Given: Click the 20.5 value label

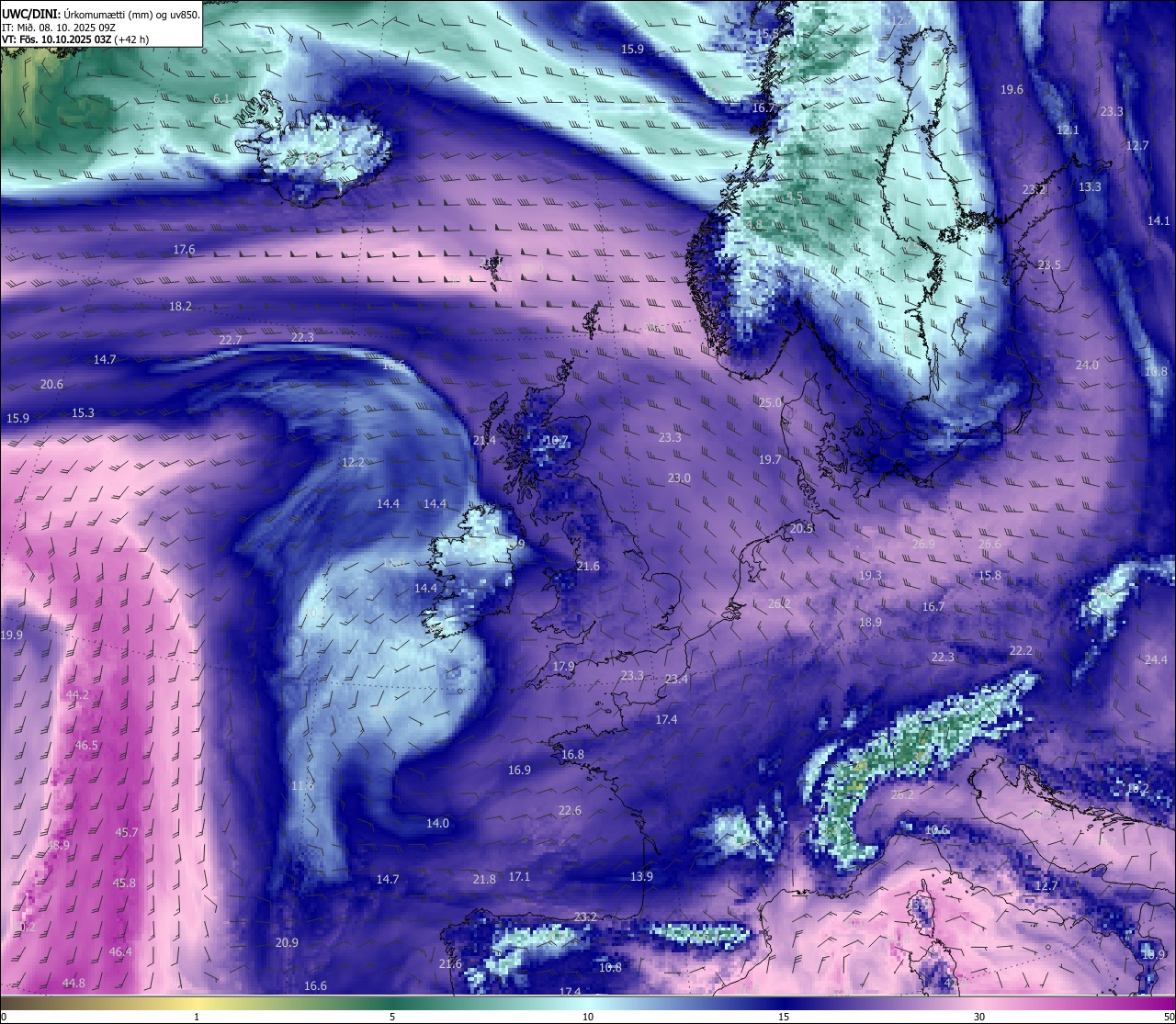Looking at the screenshot, I should tap(802, 528).
